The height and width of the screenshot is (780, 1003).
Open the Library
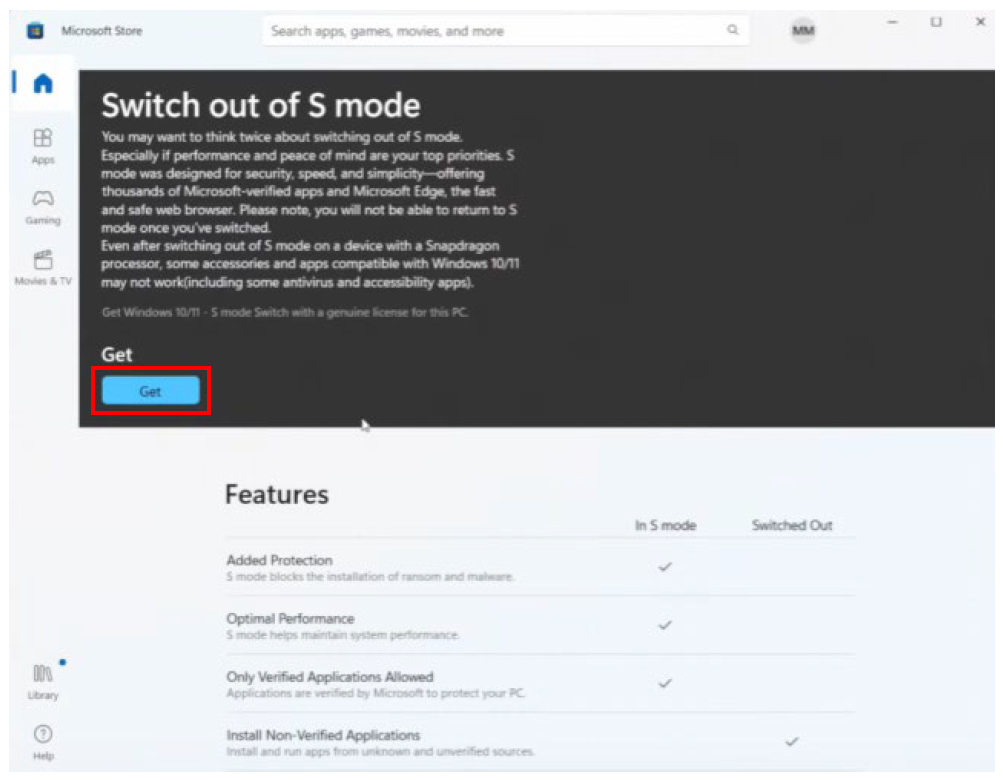[x=43, y=680]
